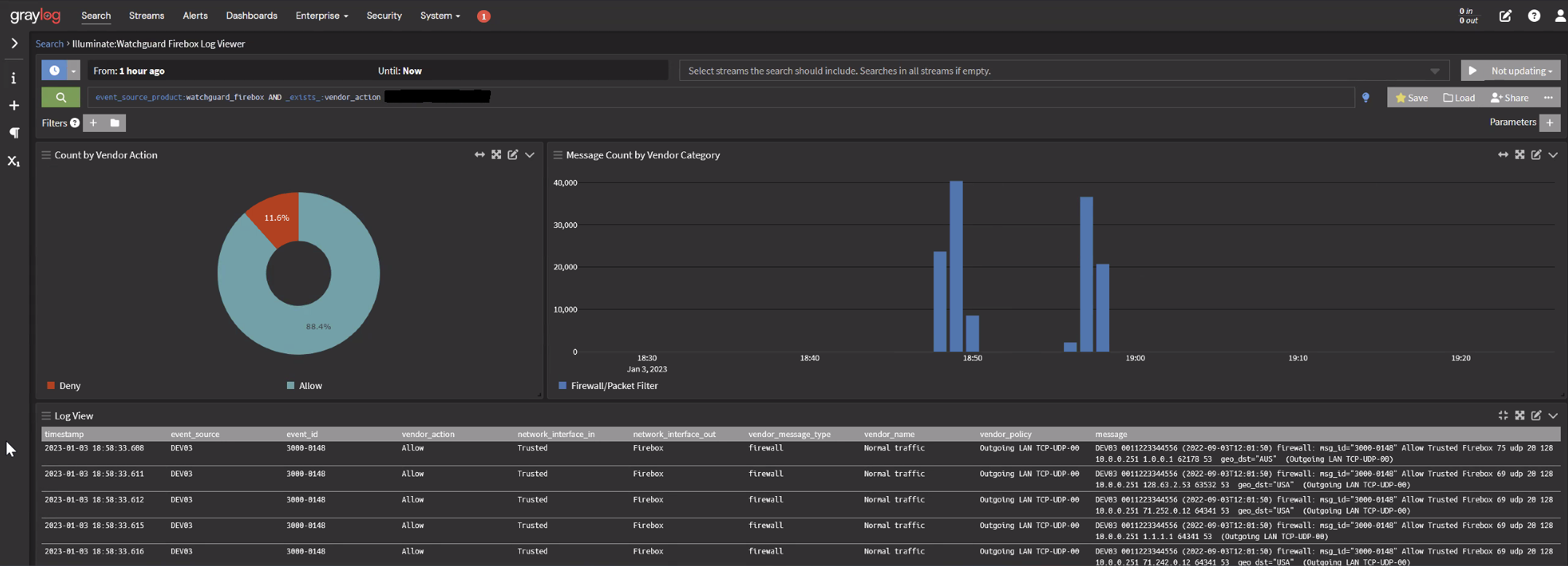1568x566 pixels.
Task: Click the vendor_action column header
Action: (428, 434)
